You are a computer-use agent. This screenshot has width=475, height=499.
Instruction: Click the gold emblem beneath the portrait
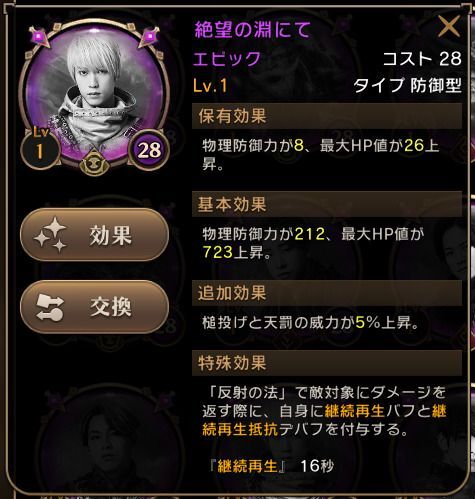(x=95, y=162)
